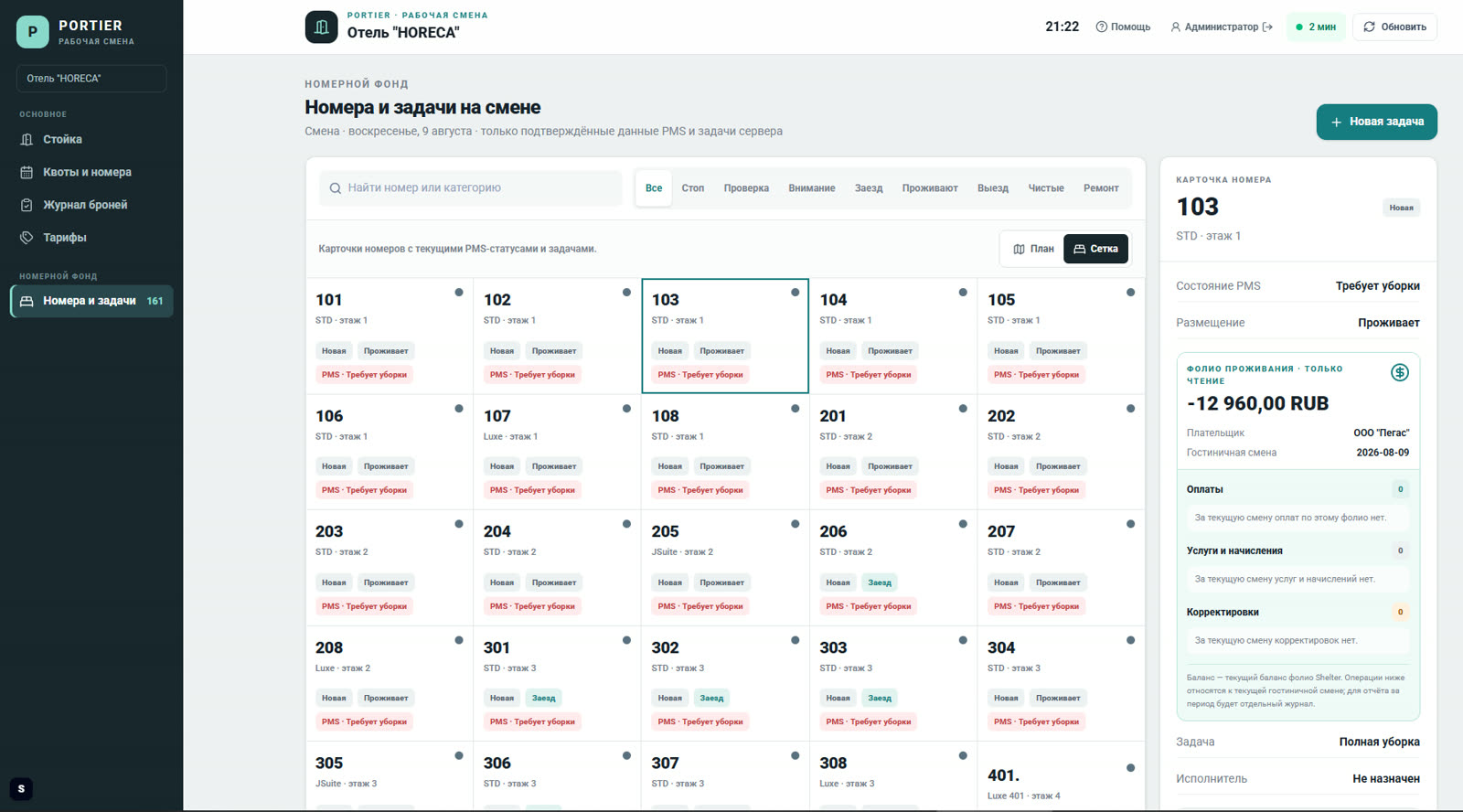Viewport: 1463px width, 812px height.
Task: Click the status dot on room 304
Action: 1131,640
